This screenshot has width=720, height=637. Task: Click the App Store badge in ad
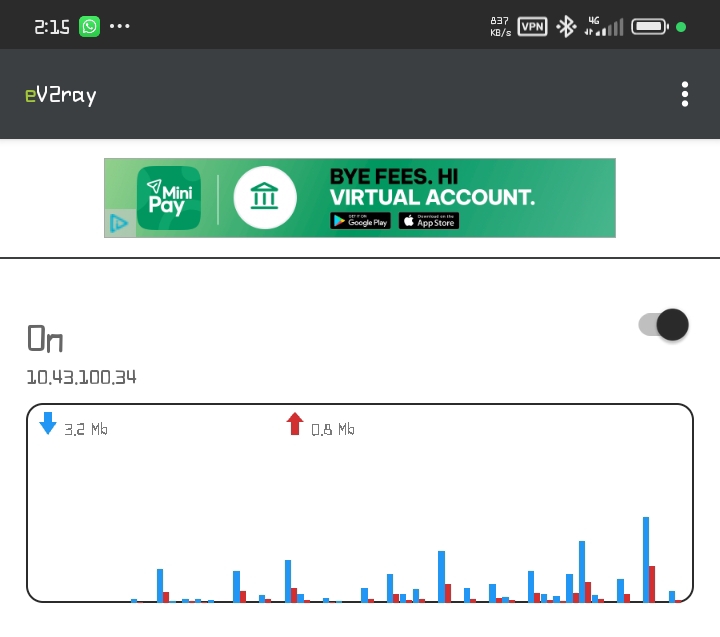[429, 221]
